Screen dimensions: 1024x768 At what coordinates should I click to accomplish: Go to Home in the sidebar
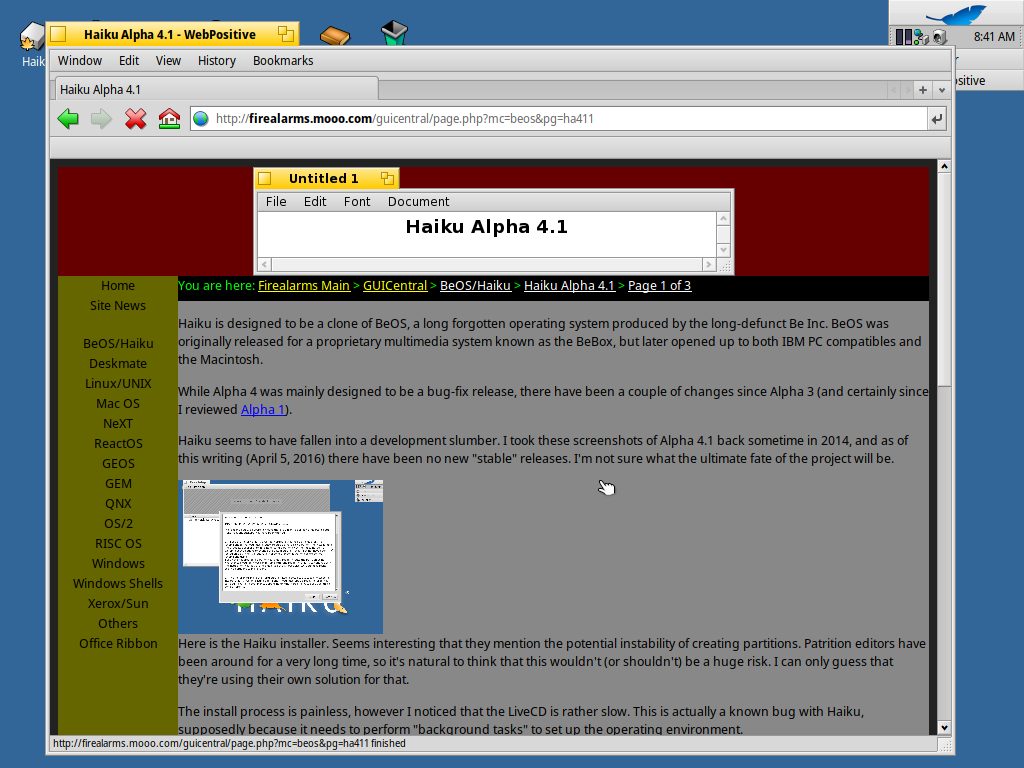click(118, 285)
